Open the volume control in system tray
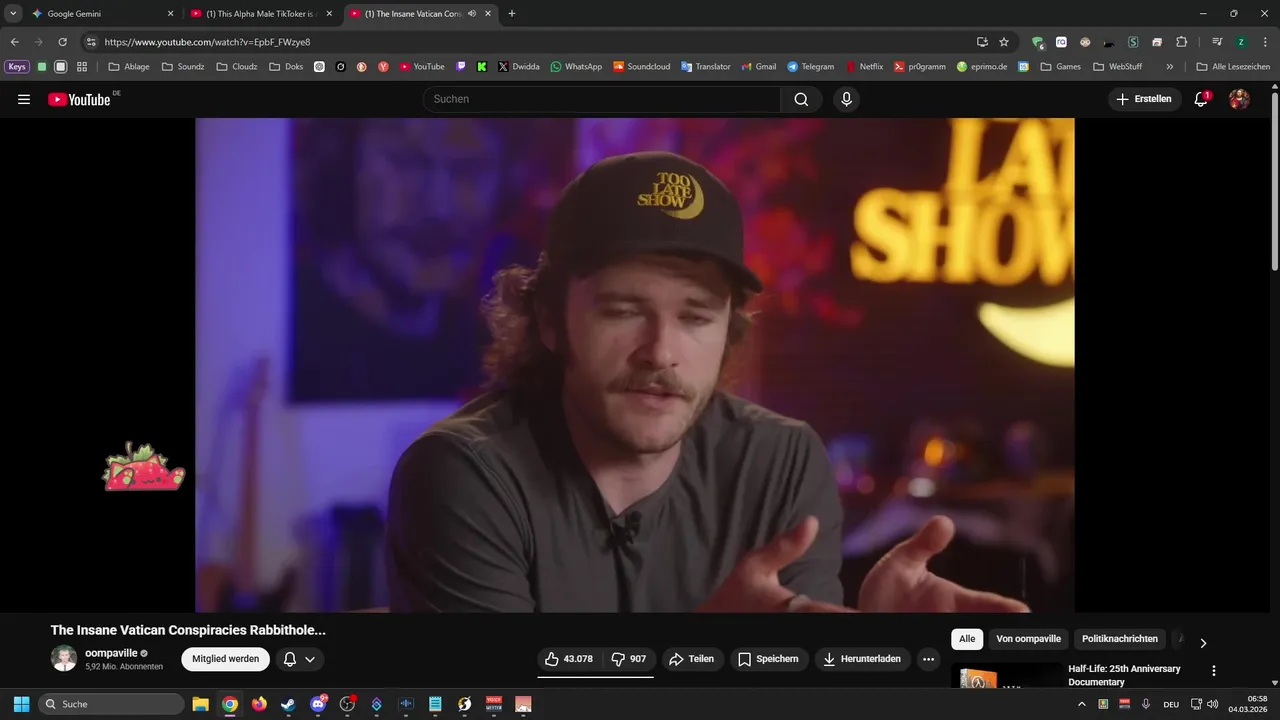Viewport: 1280px width, 720px height. pyautogui.click(x=1213, y=704)
